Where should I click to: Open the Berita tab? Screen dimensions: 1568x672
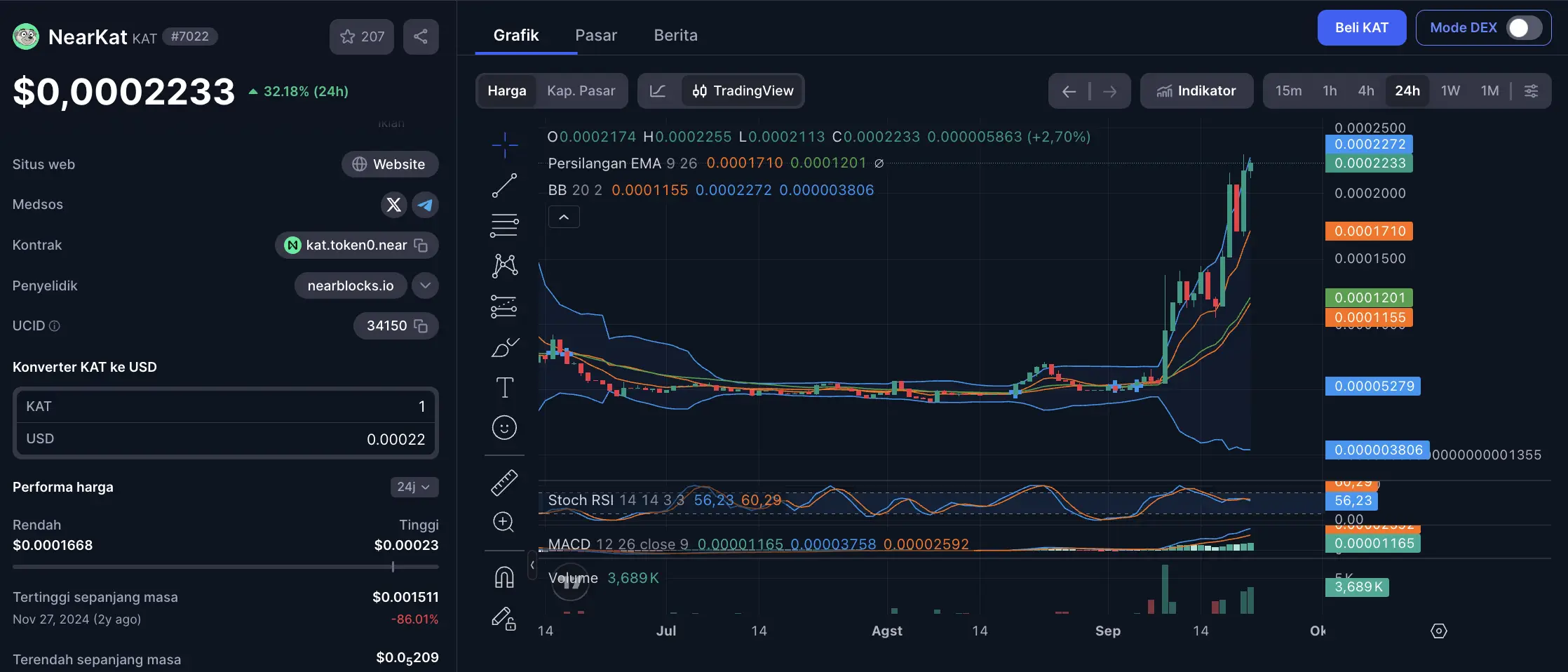click(676, 35)
